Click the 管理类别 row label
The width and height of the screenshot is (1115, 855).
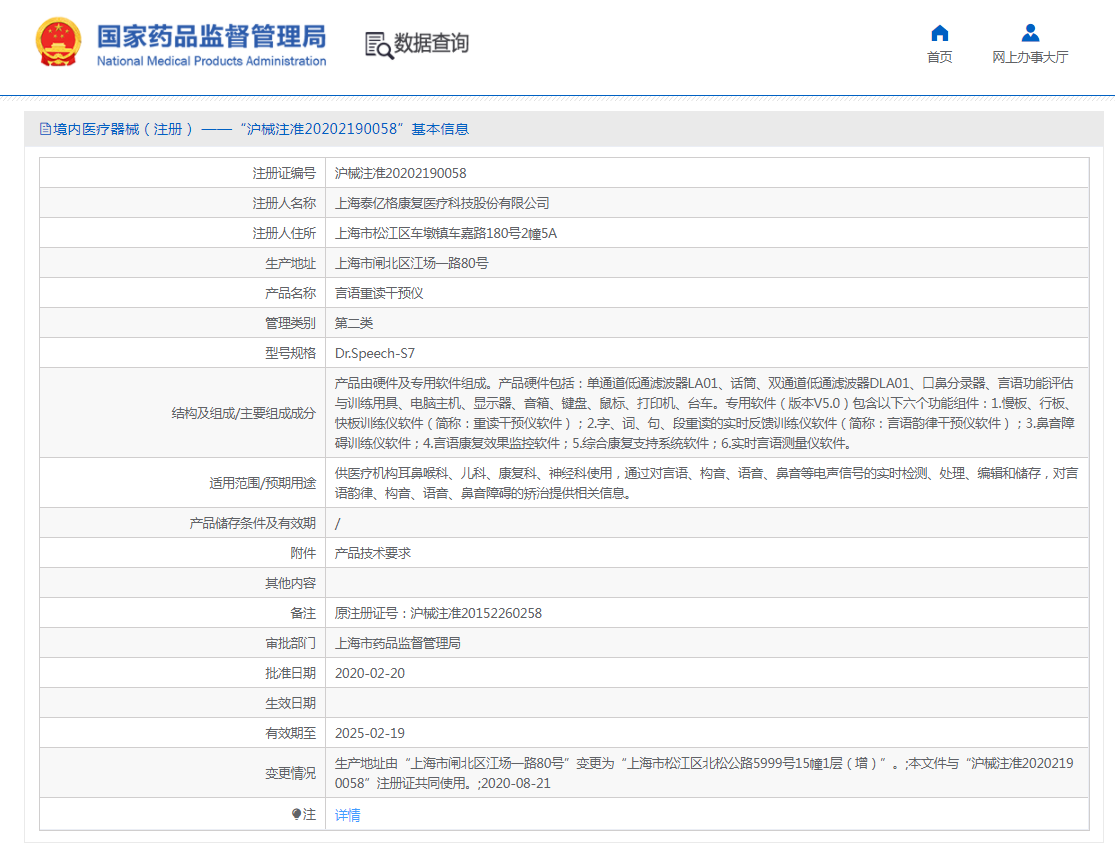pos(290,323)
